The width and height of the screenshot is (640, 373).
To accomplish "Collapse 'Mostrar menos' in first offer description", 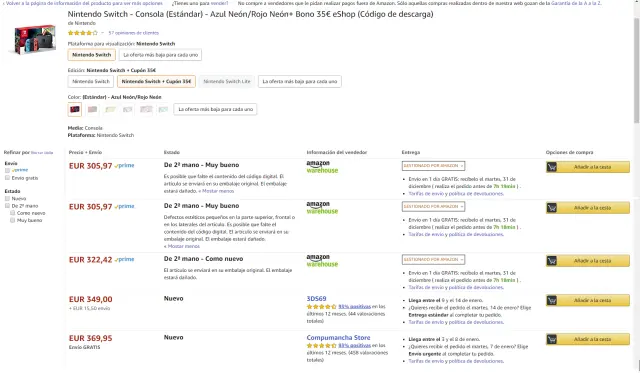I will tap(216, 191).
